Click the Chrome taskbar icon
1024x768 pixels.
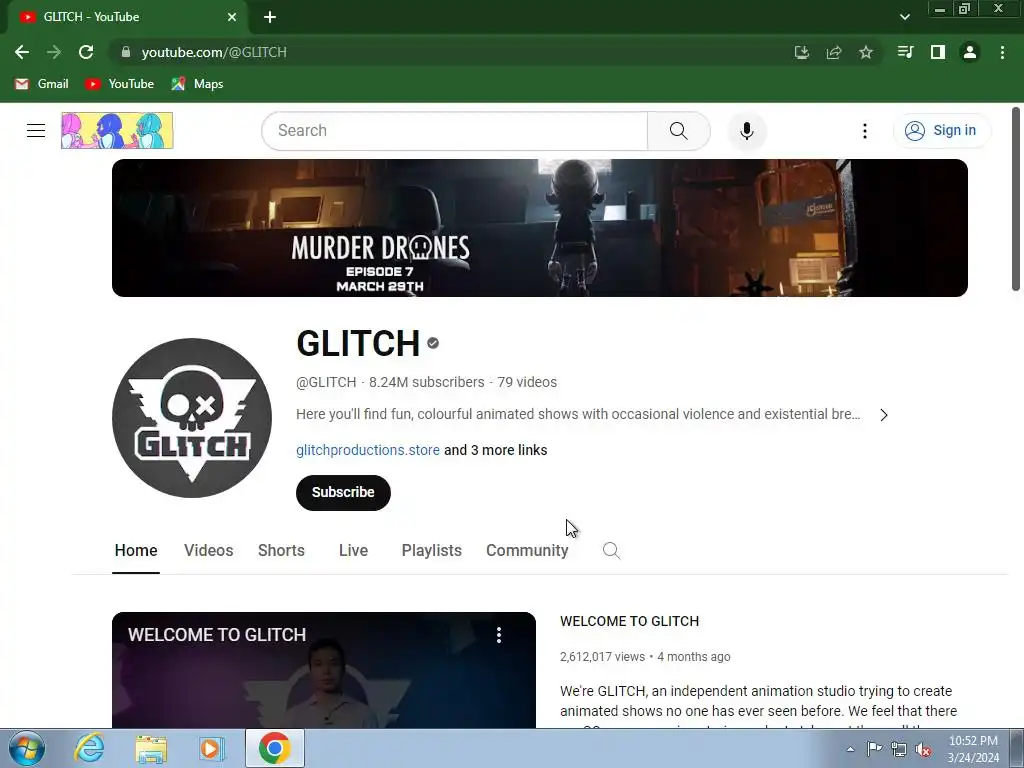click(275, 748)
